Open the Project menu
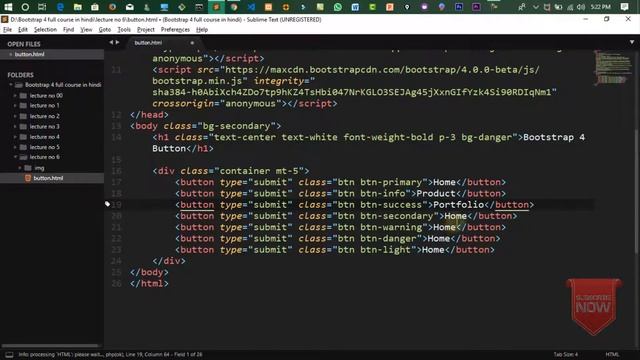 [146, 29]
